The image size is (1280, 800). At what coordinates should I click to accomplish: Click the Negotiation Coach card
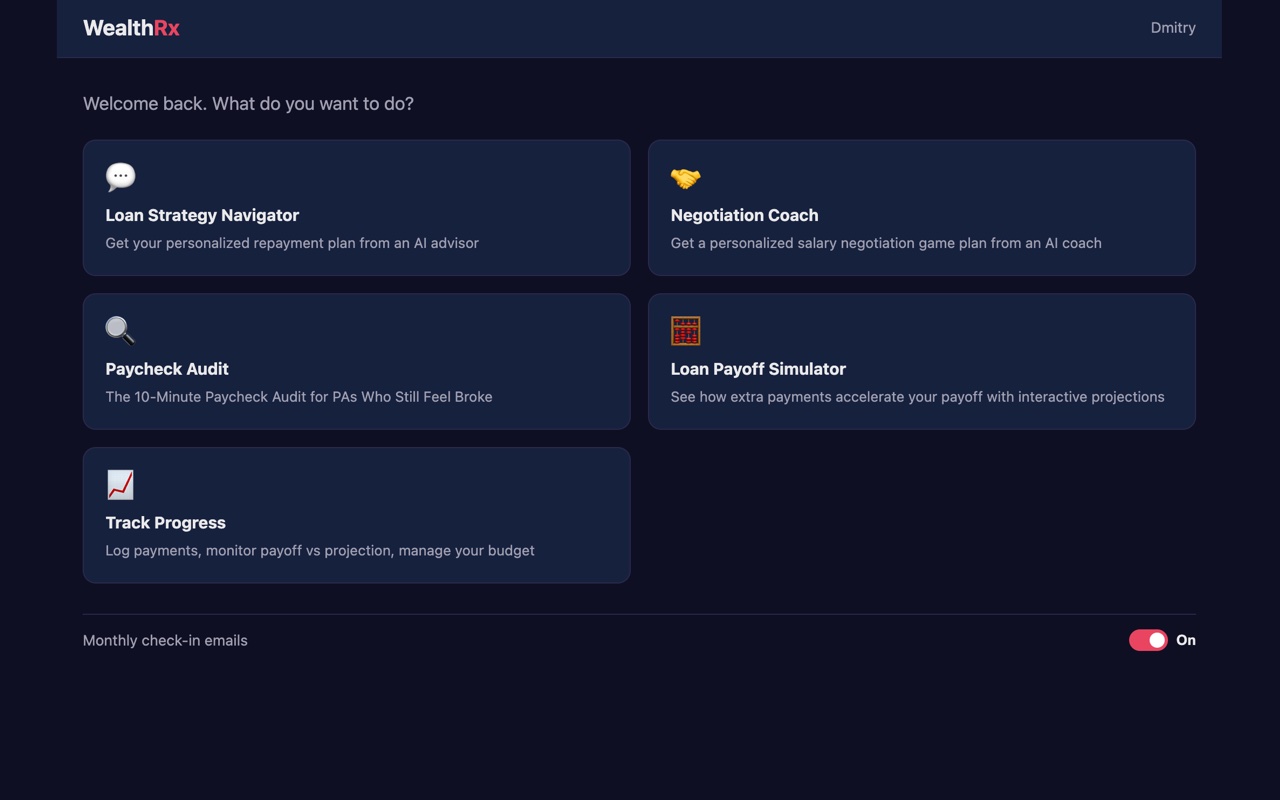[x=921, y=208]
